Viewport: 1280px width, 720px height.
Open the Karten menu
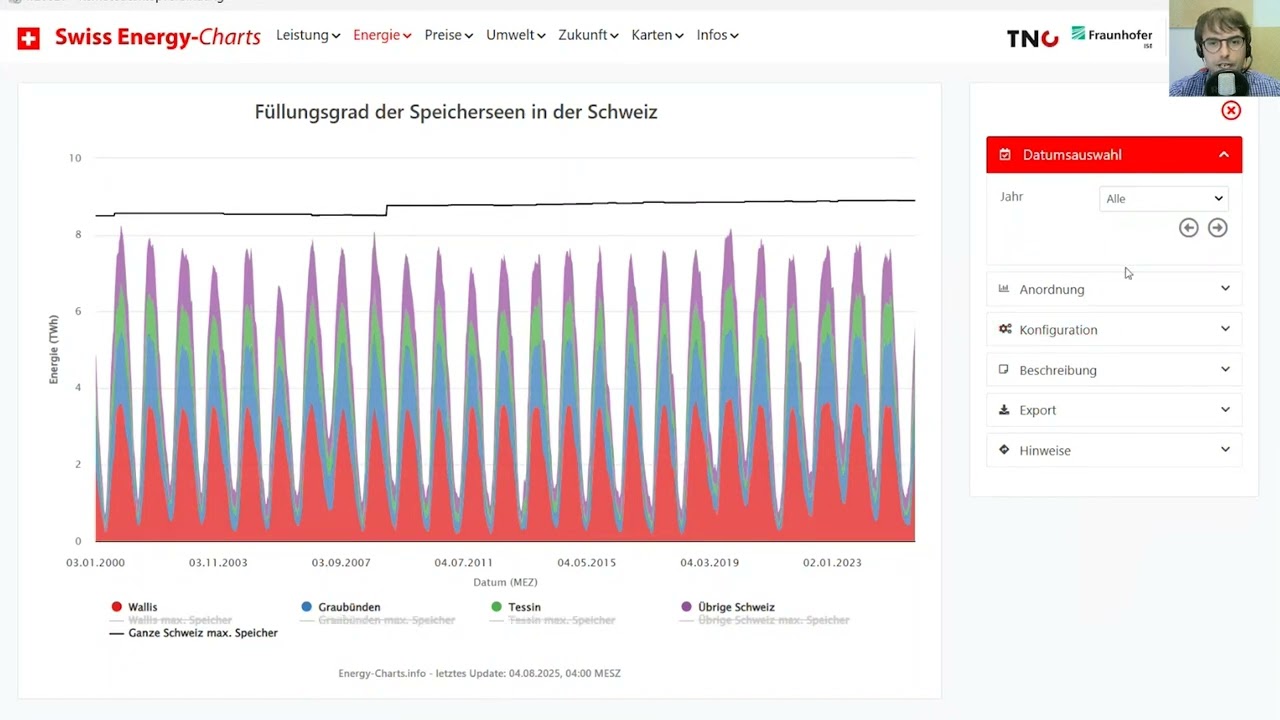click(x=657, y=35)
